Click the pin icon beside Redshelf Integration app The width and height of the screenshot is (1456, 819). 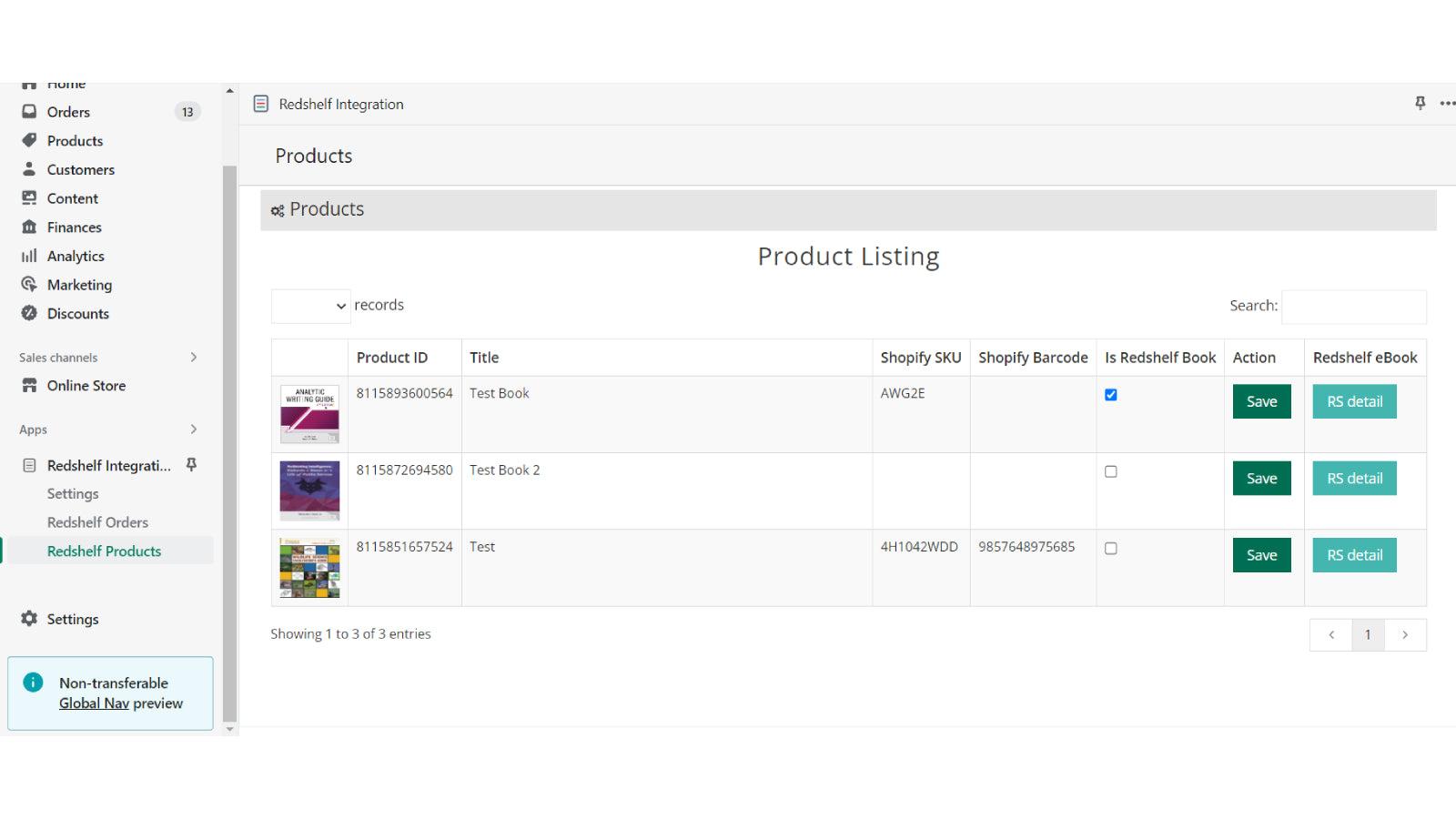[x=191, y=465]
